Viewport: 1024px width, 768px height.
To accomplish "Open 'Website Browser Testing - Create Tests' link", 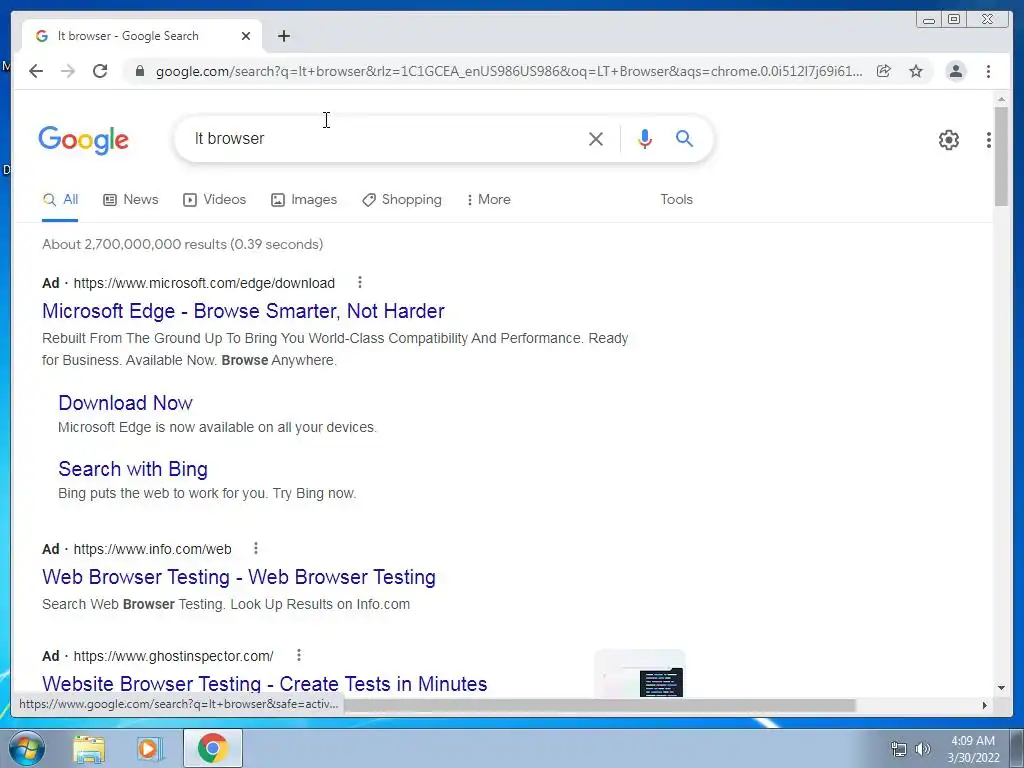I will click(x=264, y=684).
